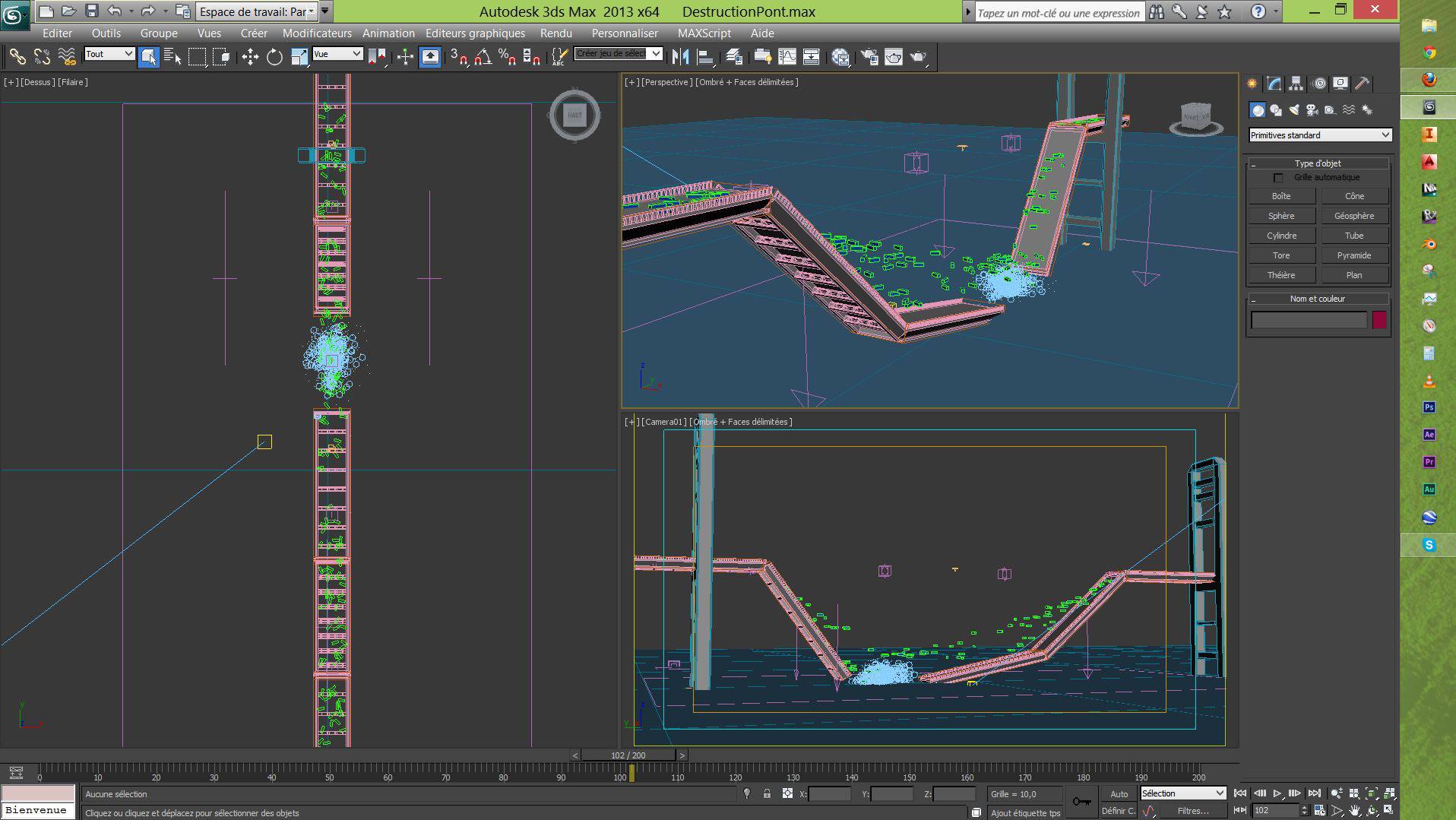The height and width of the screenshot is (820, 1456).
Task: Click the quick Render teapot icon
Action: tap(918, 57)
